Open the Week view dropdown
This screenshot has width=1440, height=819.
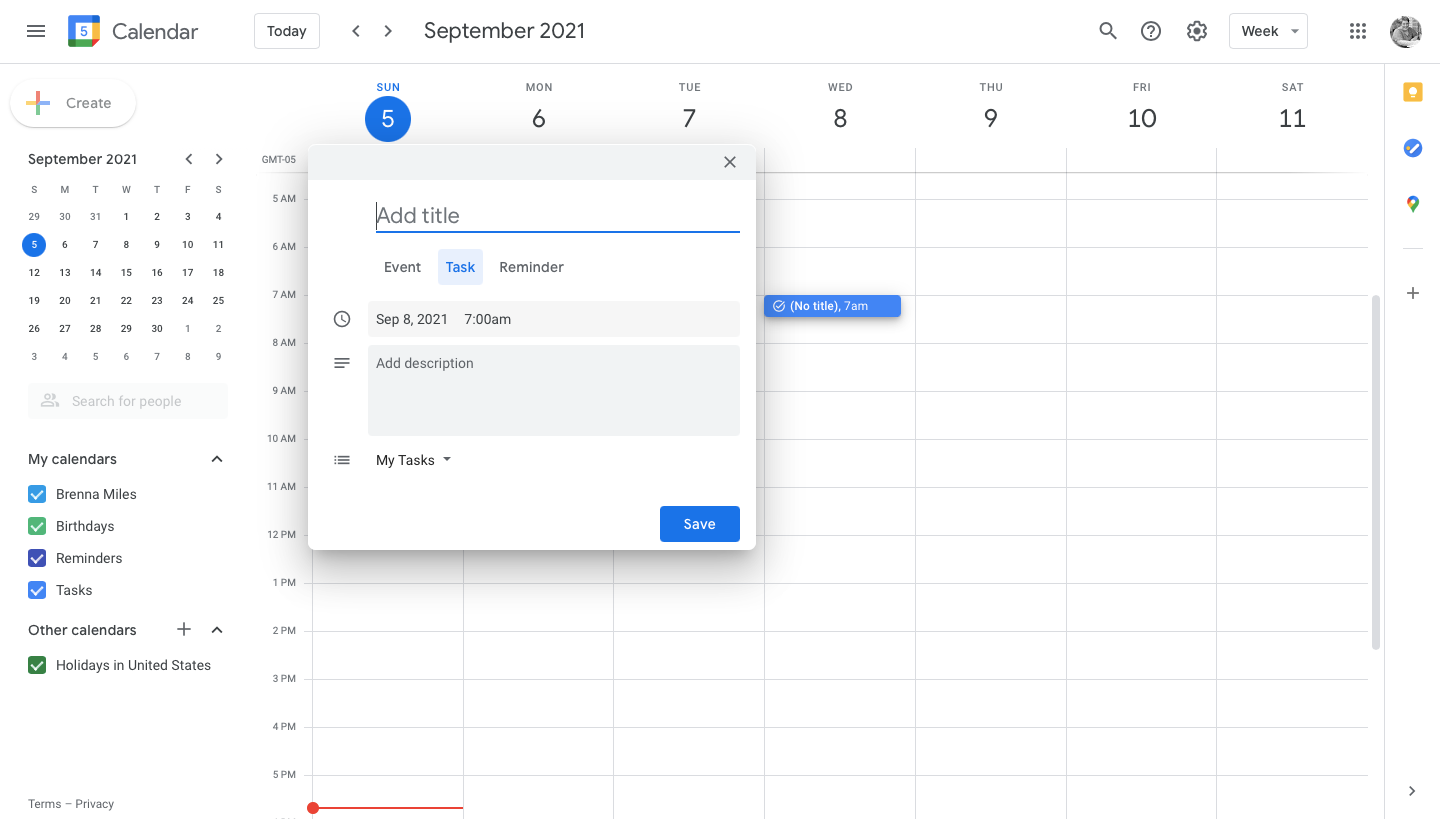(x=1268, y=31)
